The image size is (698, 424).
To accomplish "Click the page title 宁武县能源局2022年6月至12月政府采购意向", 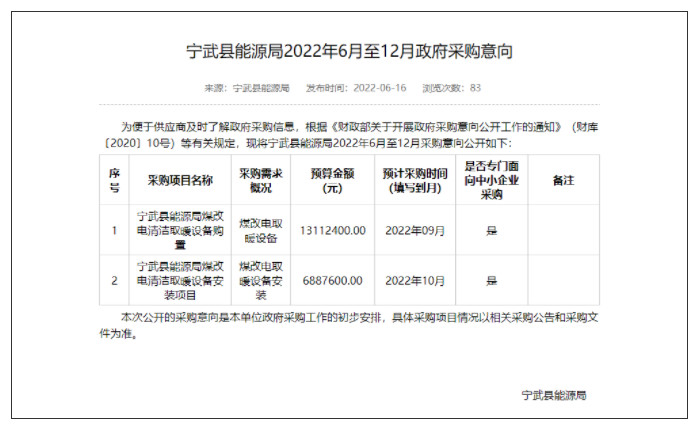I will pyautogui.click(x=349, y=51).
